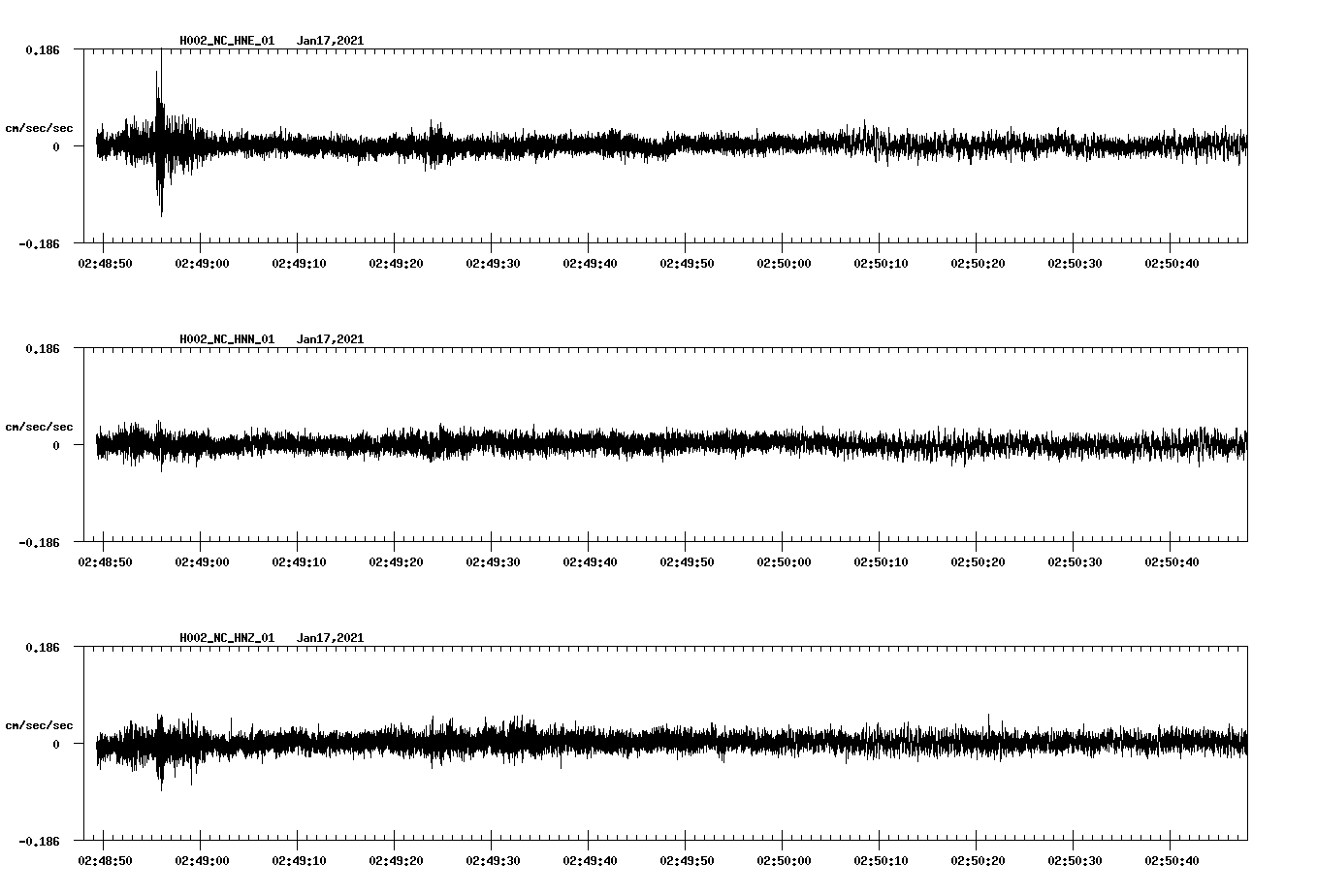The image size is (1317, 896).
Task: Select the H002_NC_HNE_01 channel label
Action: [x=225, y=41]
